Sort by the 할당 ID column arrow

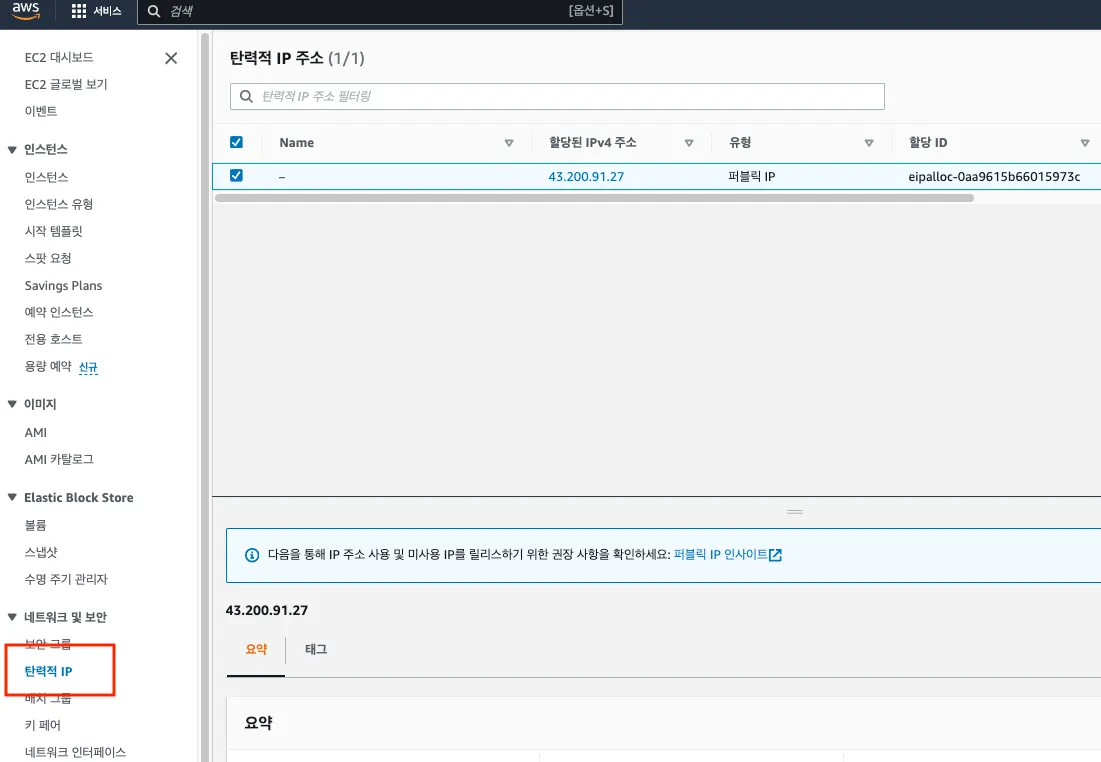(1085, 143)
